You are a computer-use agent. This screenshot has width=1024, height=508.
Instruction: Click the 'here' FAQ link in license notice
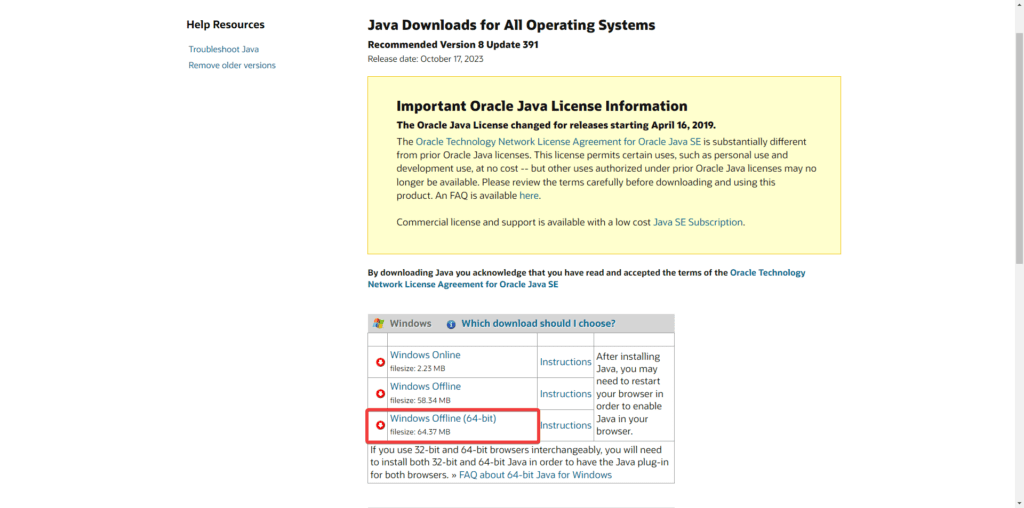tap(528, 196)
